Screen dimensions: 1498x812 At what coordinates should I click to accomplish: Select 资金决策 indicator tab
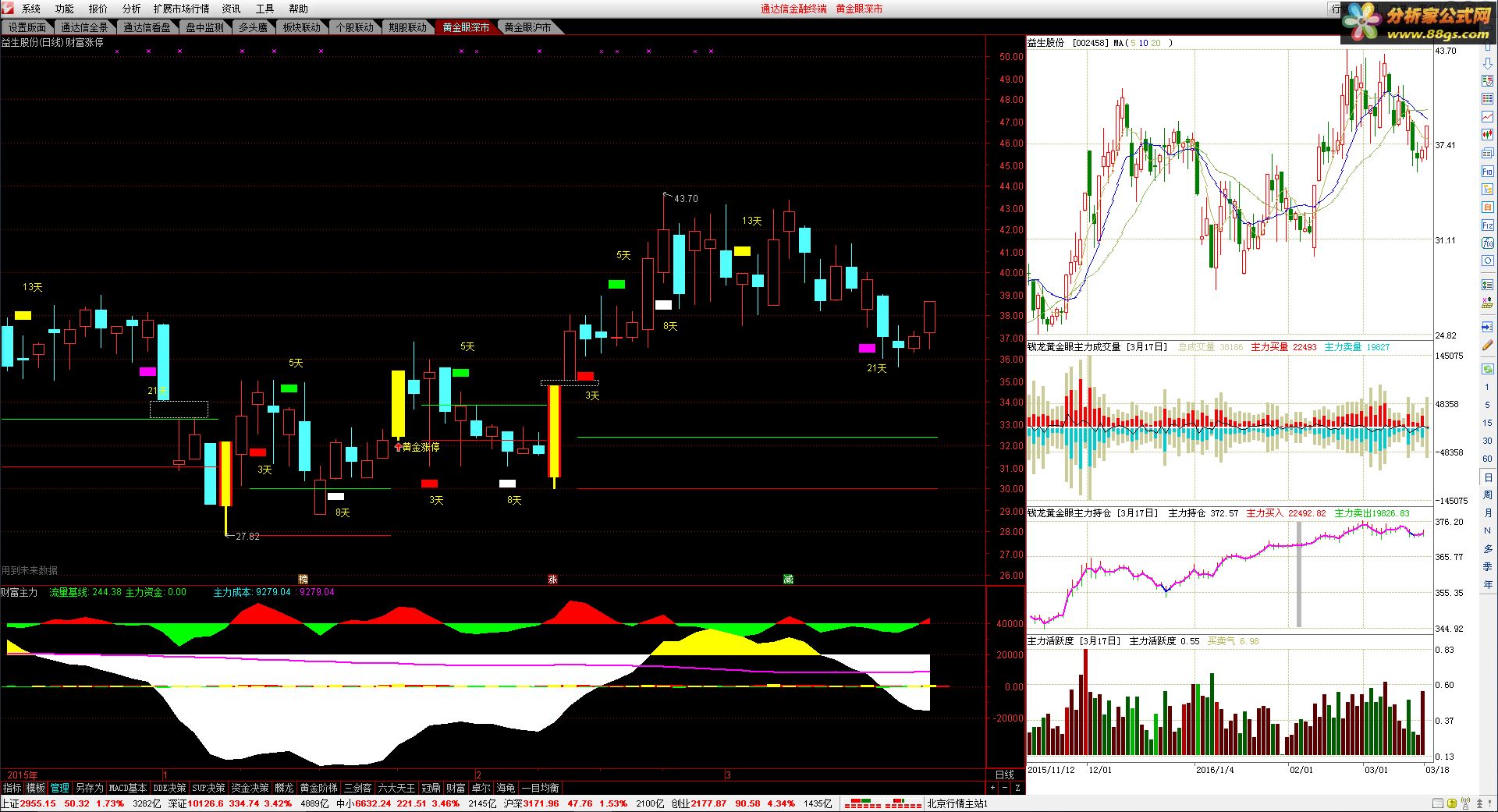250,788
